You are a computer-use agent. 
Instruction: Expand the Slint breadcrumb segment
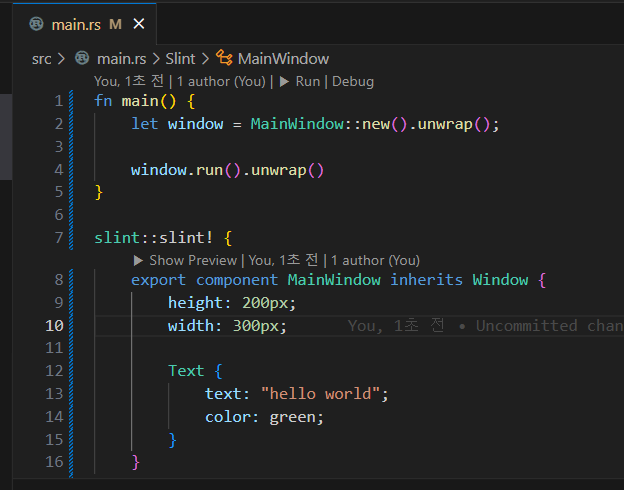tap(181, 59)
